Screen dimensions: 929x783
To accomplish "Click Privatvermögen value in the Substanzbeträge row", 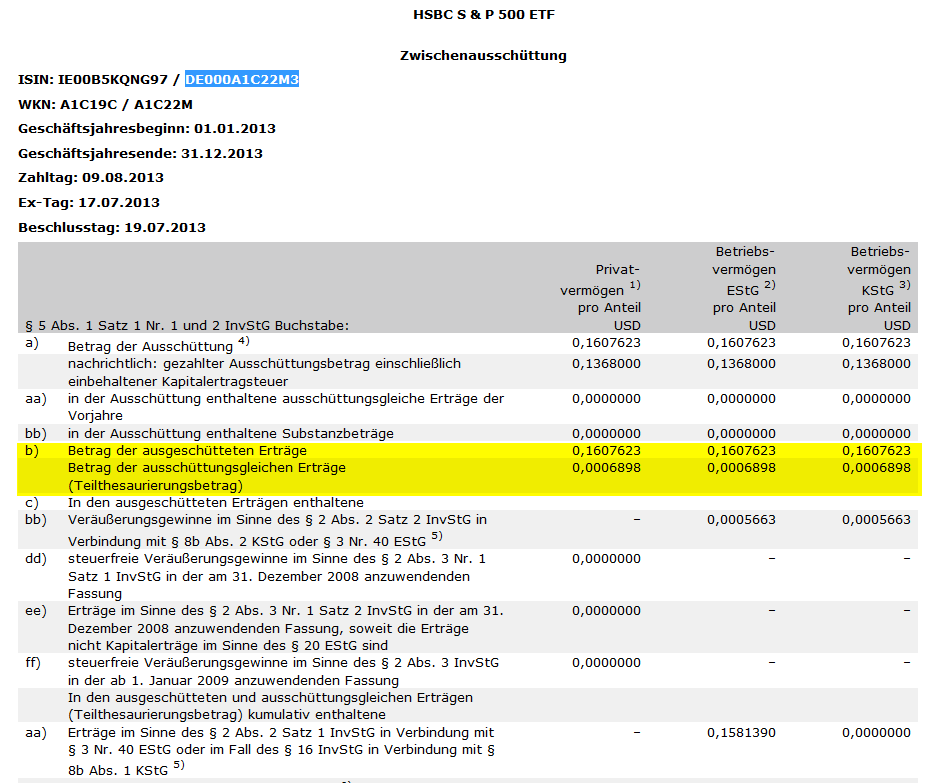I will [x=606, y=434].
